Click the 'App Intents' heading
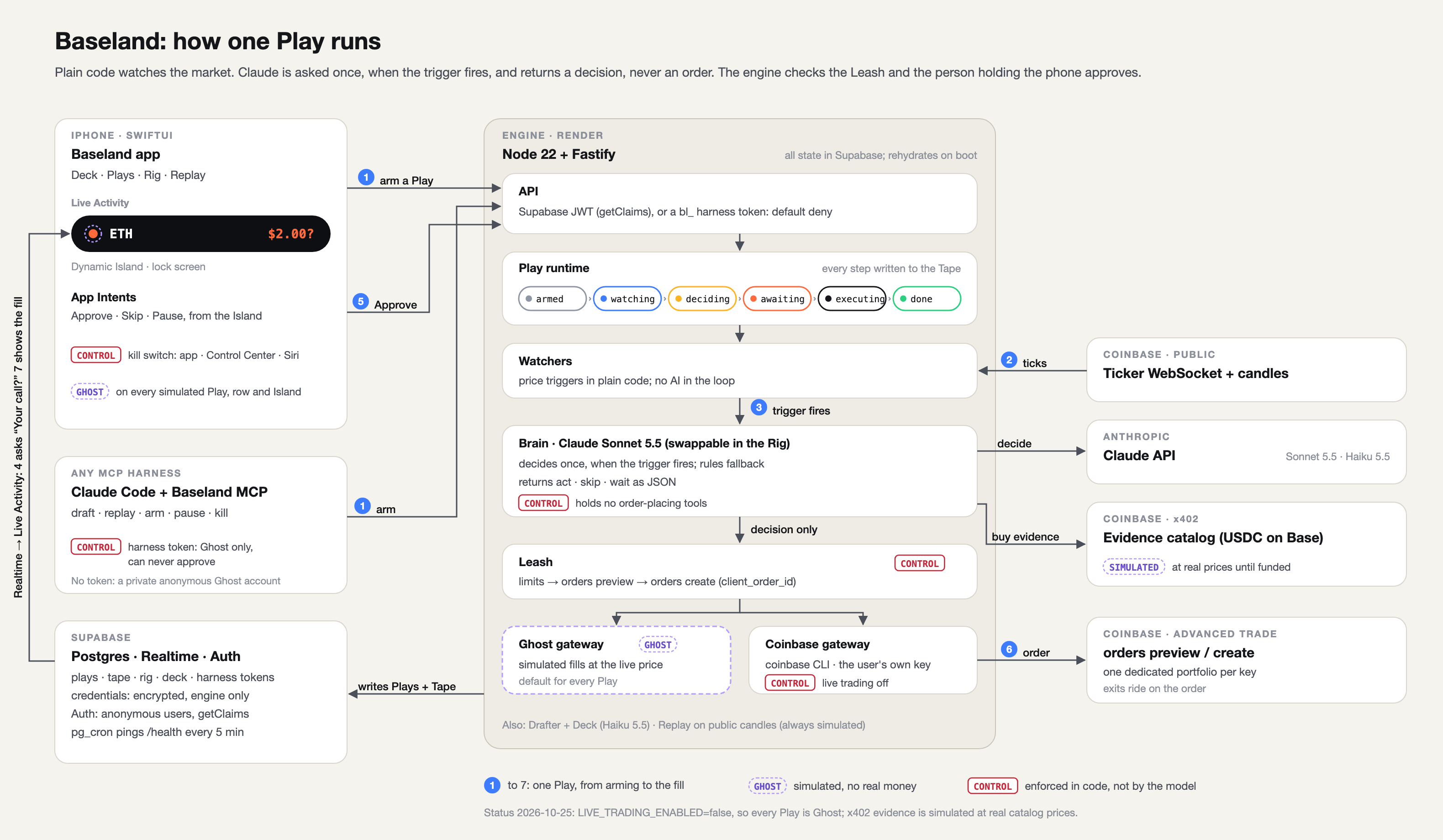Image resolution: width=1443 pixels, height=840 pixels. click(104, 297)
